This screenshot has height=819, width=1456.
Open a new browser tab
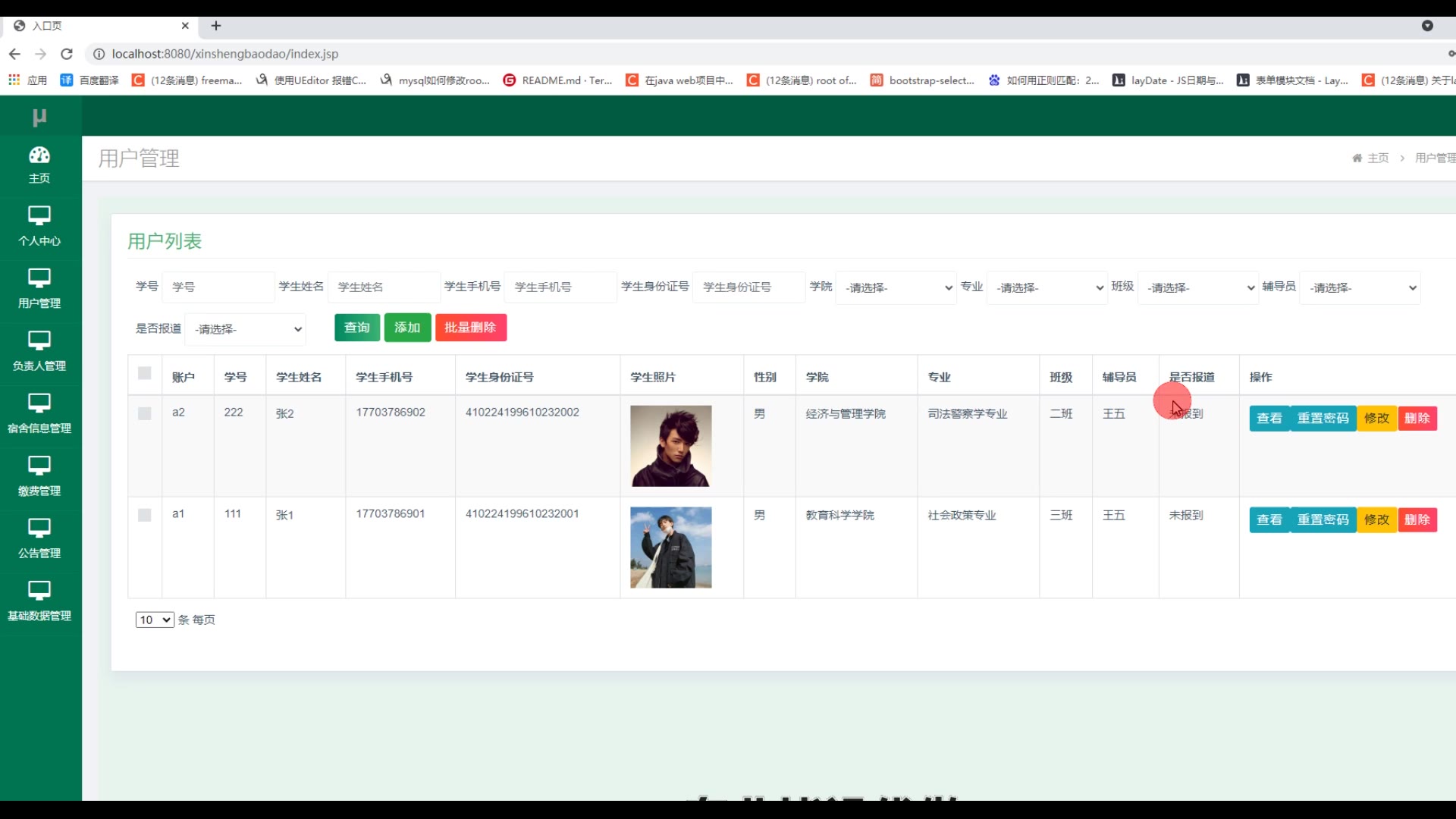[x=216, y=26]
